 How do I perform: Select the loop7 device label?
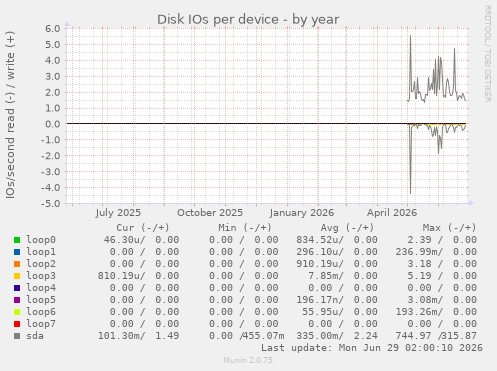point(41,324)
